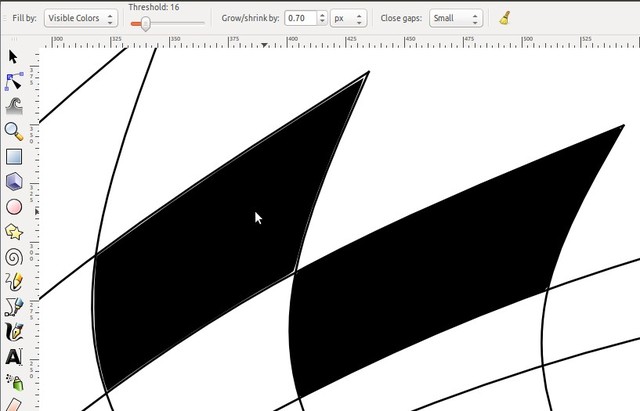The image size is (640, 411).
Task: Select the Bezier pen tool
Action: (14, 307)
